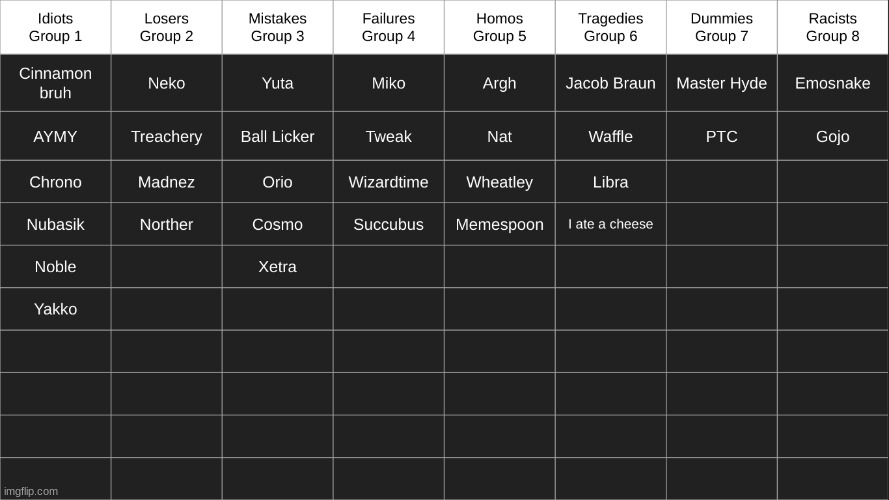Click the Cinnamon bruh cell

[56, 83]
